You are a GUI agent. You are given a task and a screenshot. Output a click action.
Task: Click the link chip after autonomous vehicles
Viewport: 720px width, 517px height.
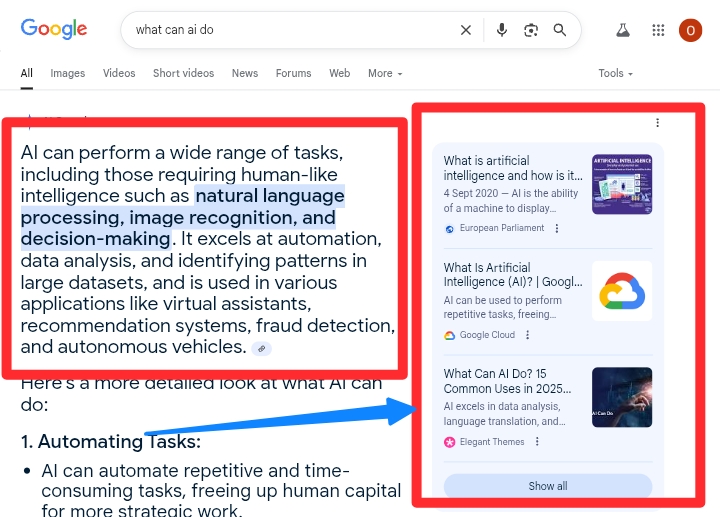coord(261,349)
